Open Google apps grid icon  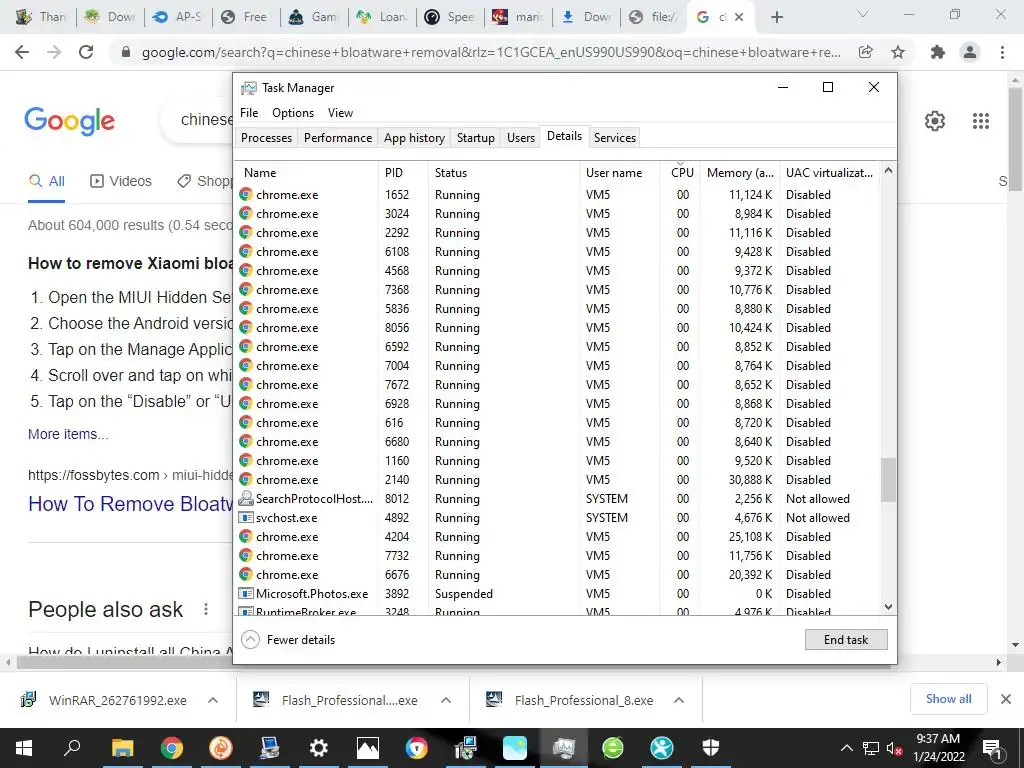980,121
